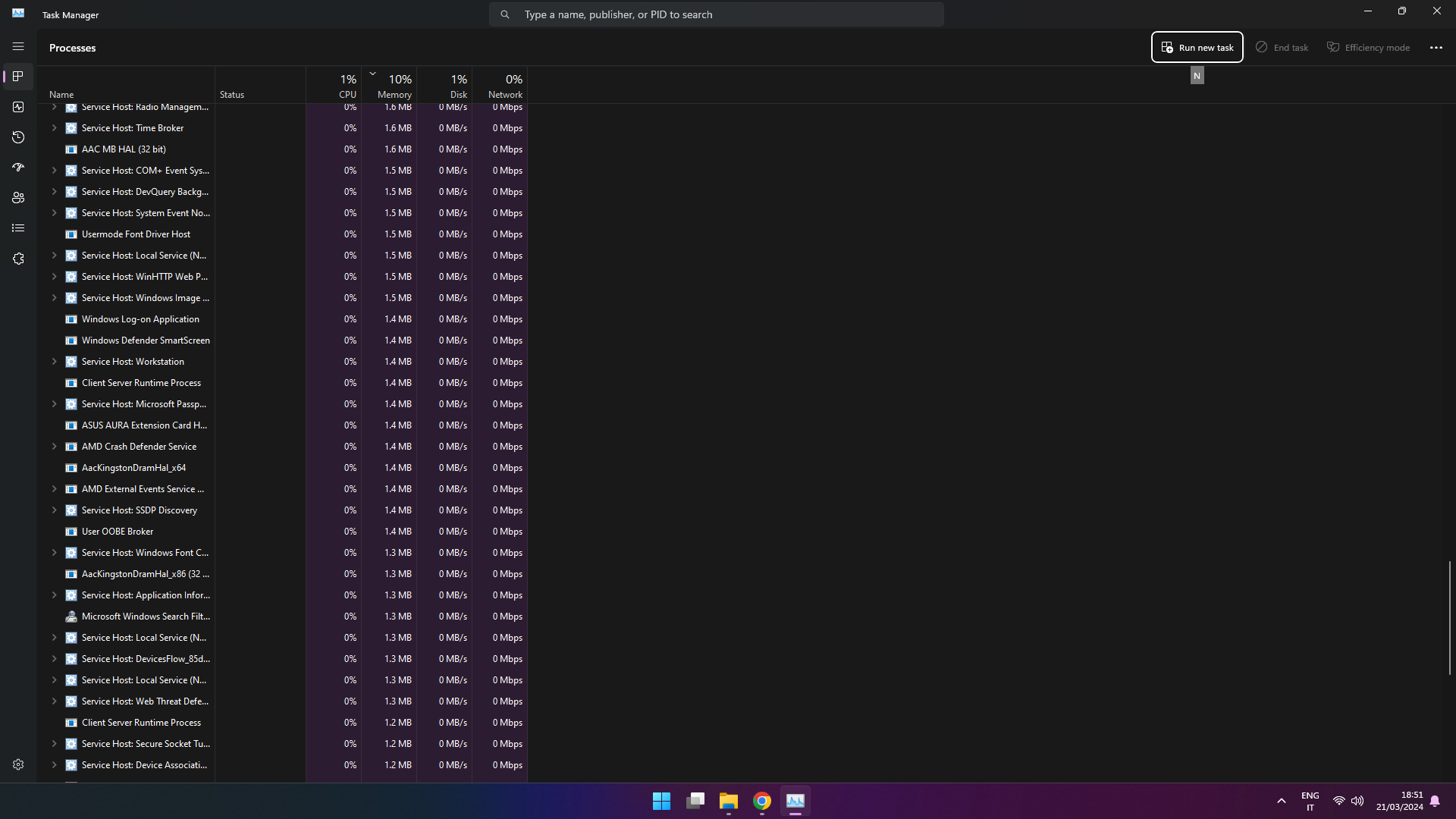Screen dimensions: 1456x819
Task: Open Task View on the taskbar
Action: click(695, 801)
